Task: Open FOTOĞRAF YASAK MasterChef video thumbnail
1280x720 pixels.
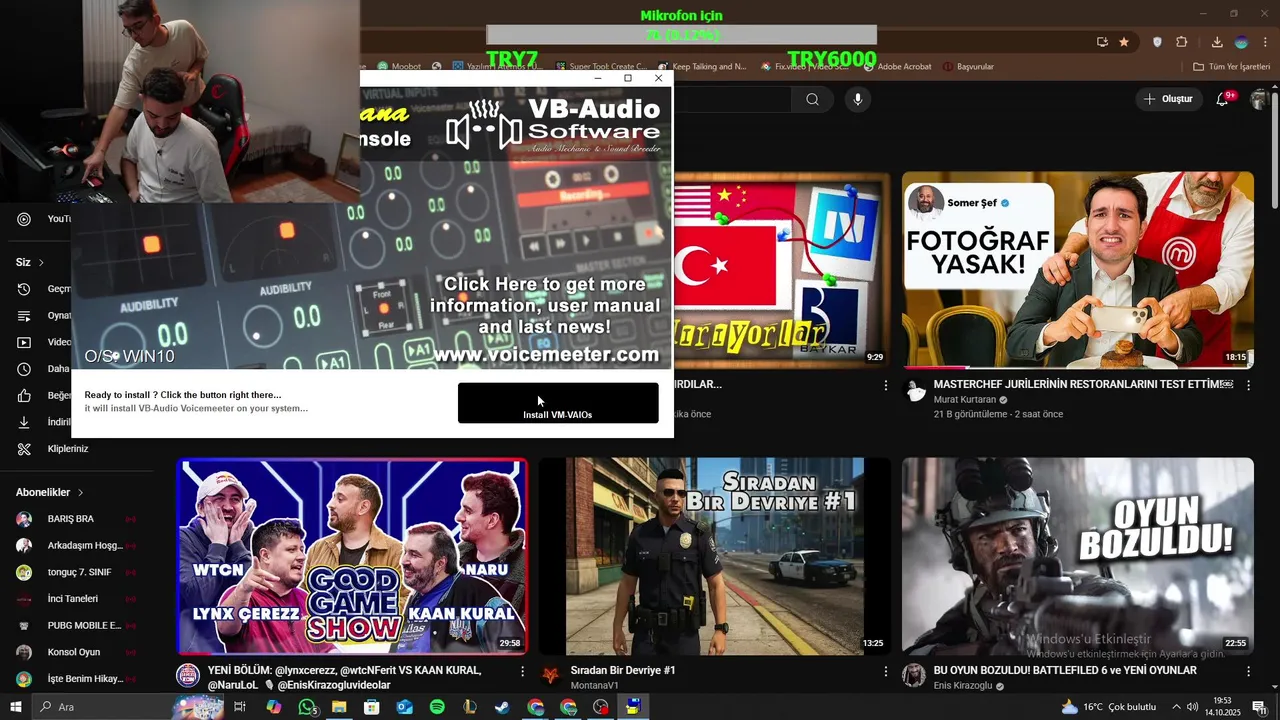Action: (x=1078, y=270)
